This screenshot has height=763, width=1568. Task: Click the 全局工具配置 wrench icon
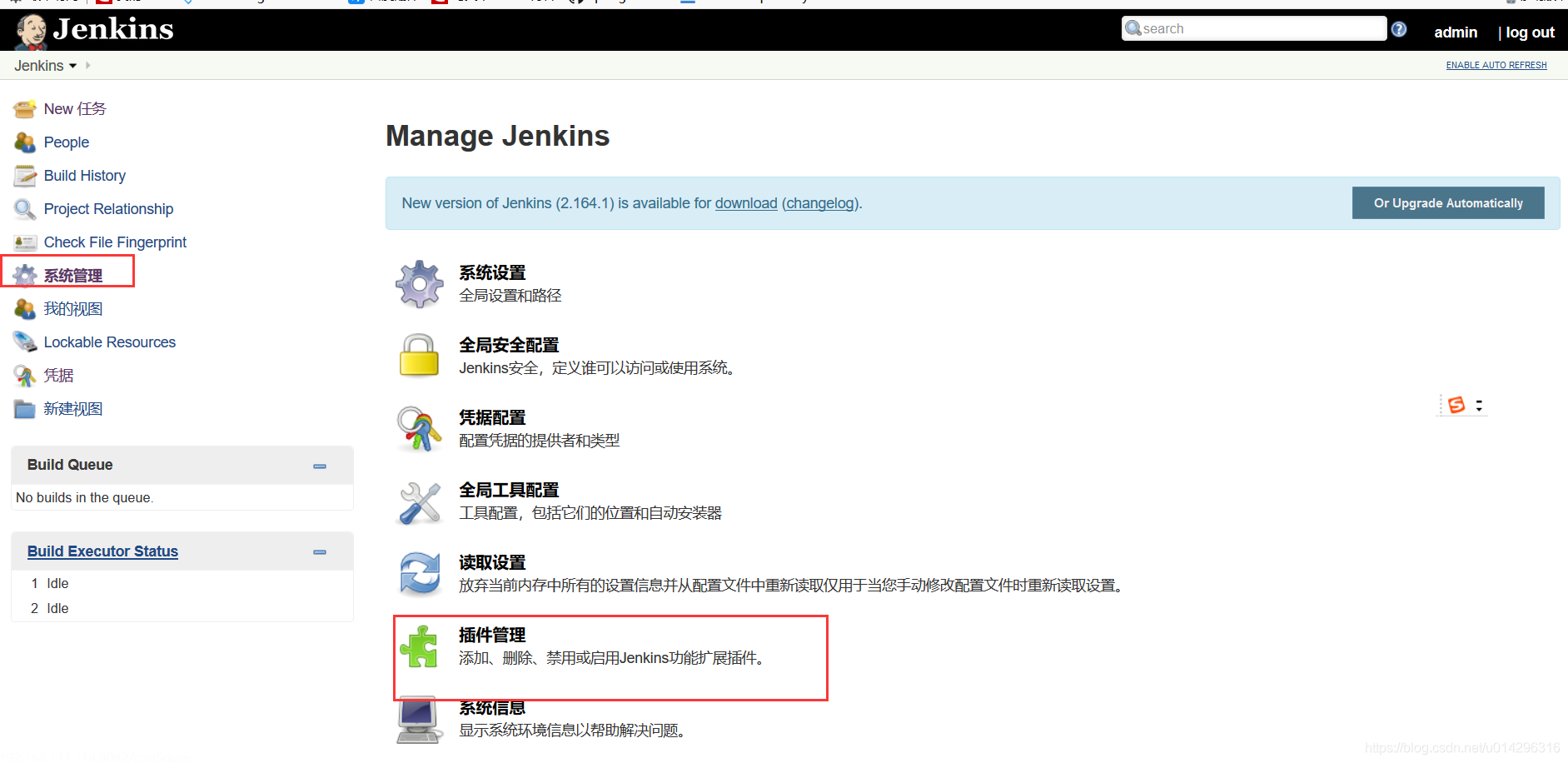coord(420,502)
